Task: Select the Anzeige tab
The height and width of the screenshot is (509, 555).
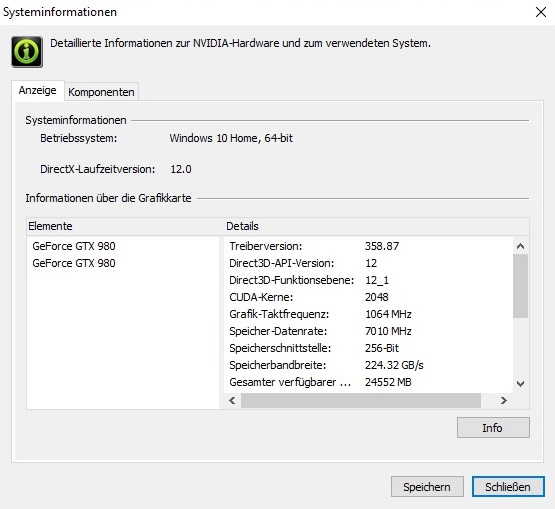Action: [38, 90]
